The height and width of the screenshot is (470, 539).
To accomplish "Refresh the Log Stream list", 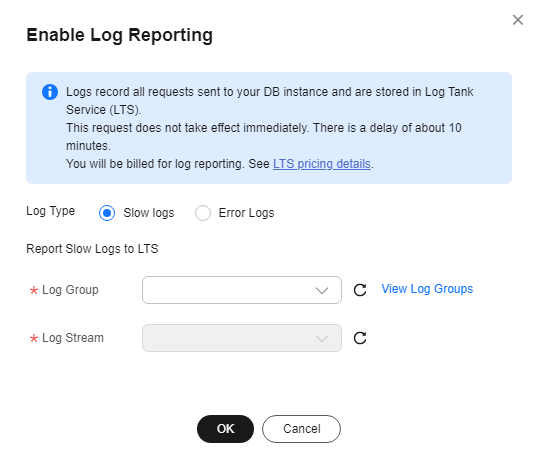I will (x=360, y=338).
